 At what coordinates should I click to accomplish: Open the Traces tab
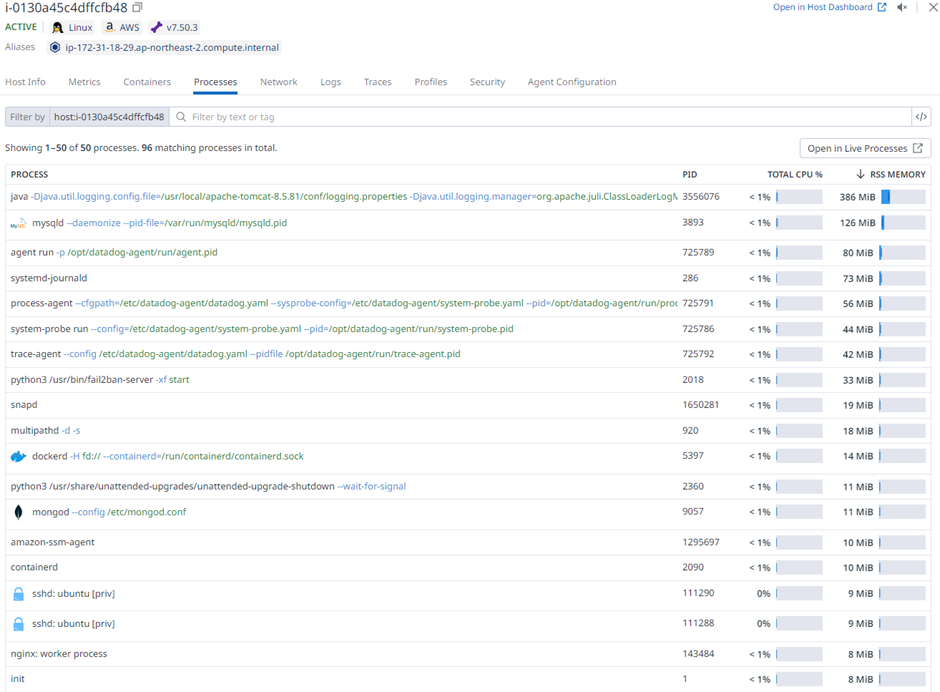(x=378, y=82)
